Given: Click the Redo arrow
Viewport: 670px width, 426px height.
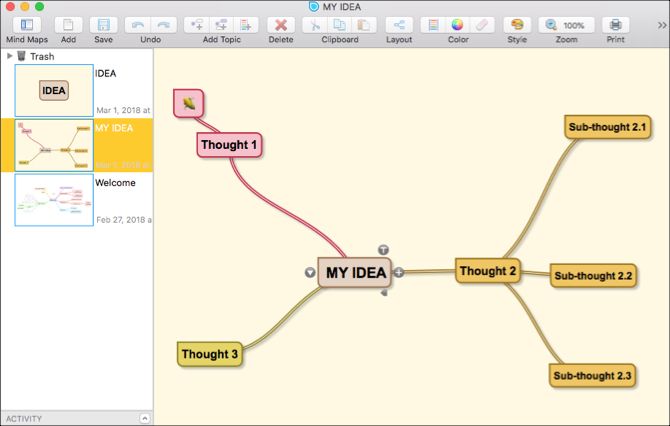Looking at the screenshot, I should (164, 25).
